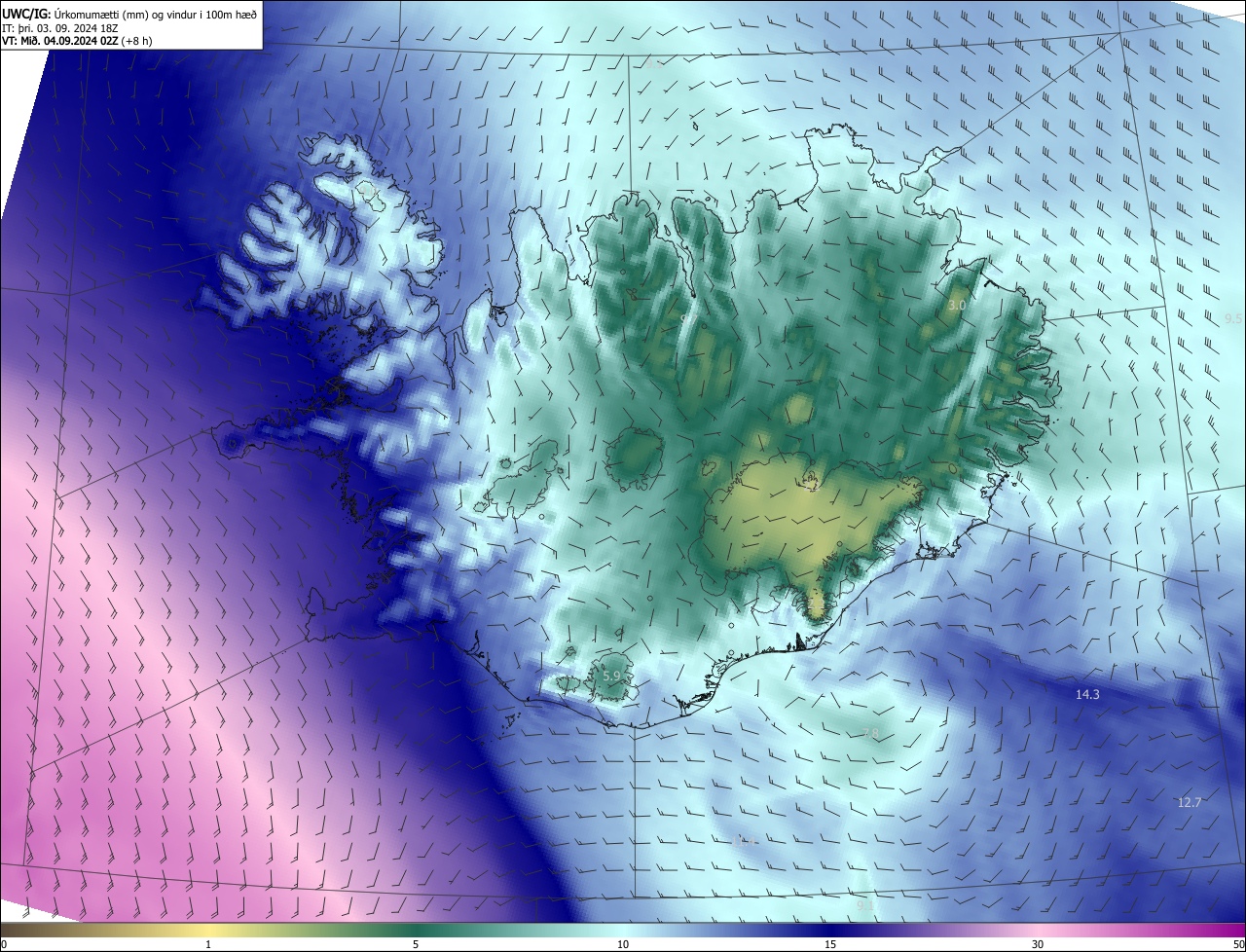Click the '15' tick label on the color scale

pyautogui.click(x=830, y=944)
